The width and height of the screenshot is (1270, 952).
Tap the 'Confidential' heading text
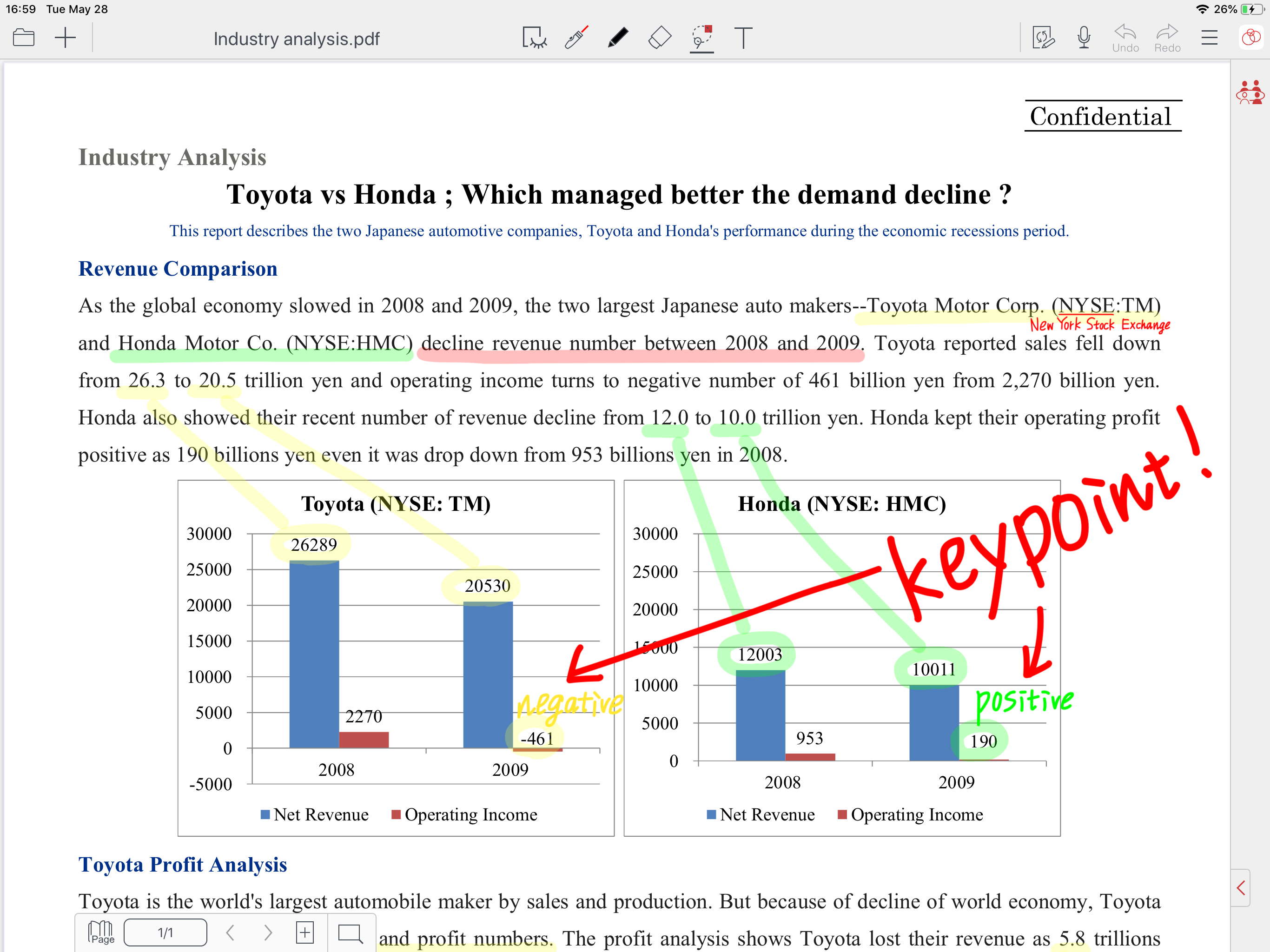tap(1100, 117)
